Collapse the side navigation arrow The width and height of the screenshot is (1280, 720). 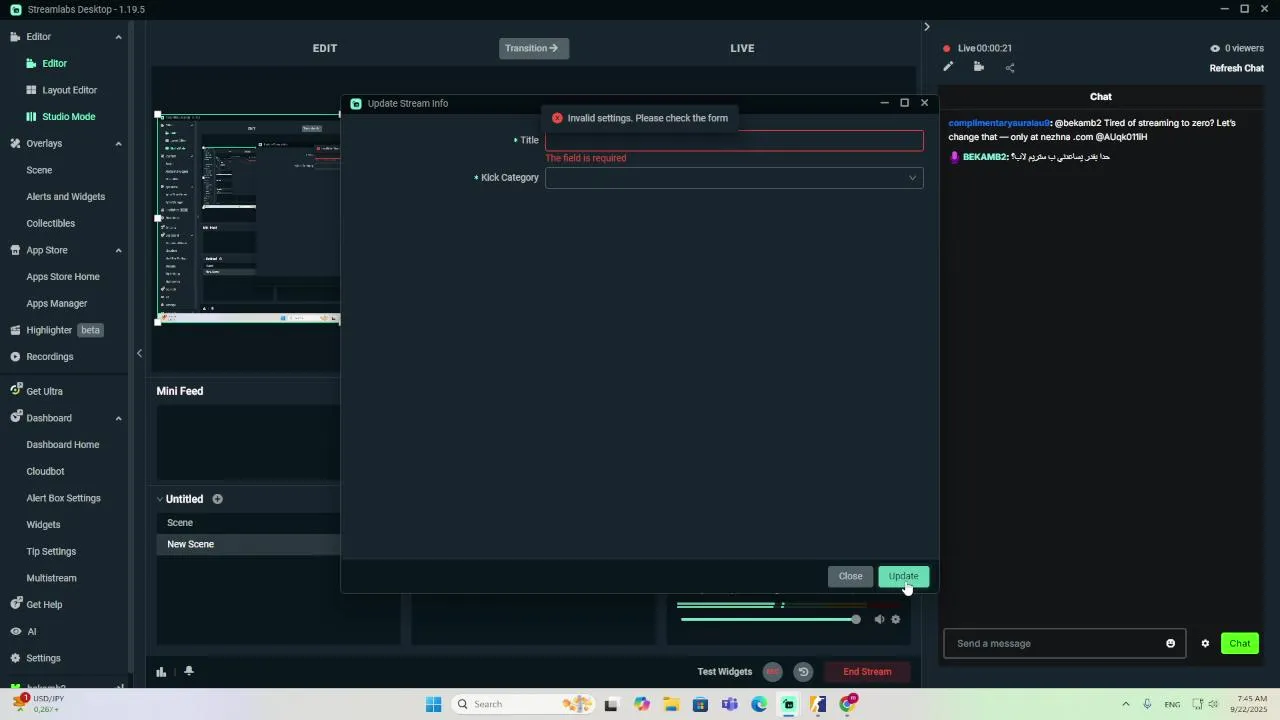pos(139,353)
